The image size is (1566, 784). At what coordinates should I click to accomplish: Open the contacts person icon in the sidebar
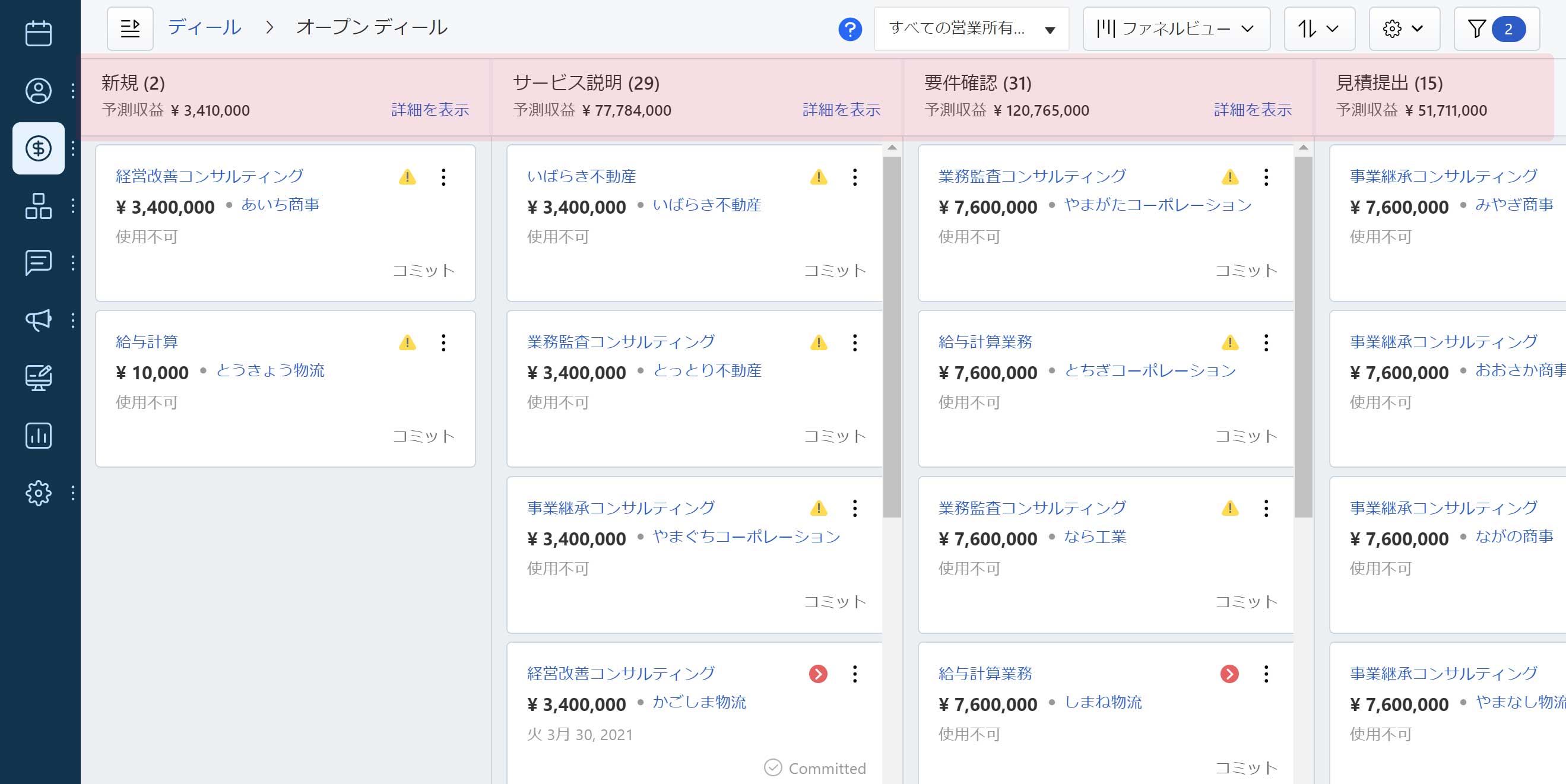(x=39, y=91)
